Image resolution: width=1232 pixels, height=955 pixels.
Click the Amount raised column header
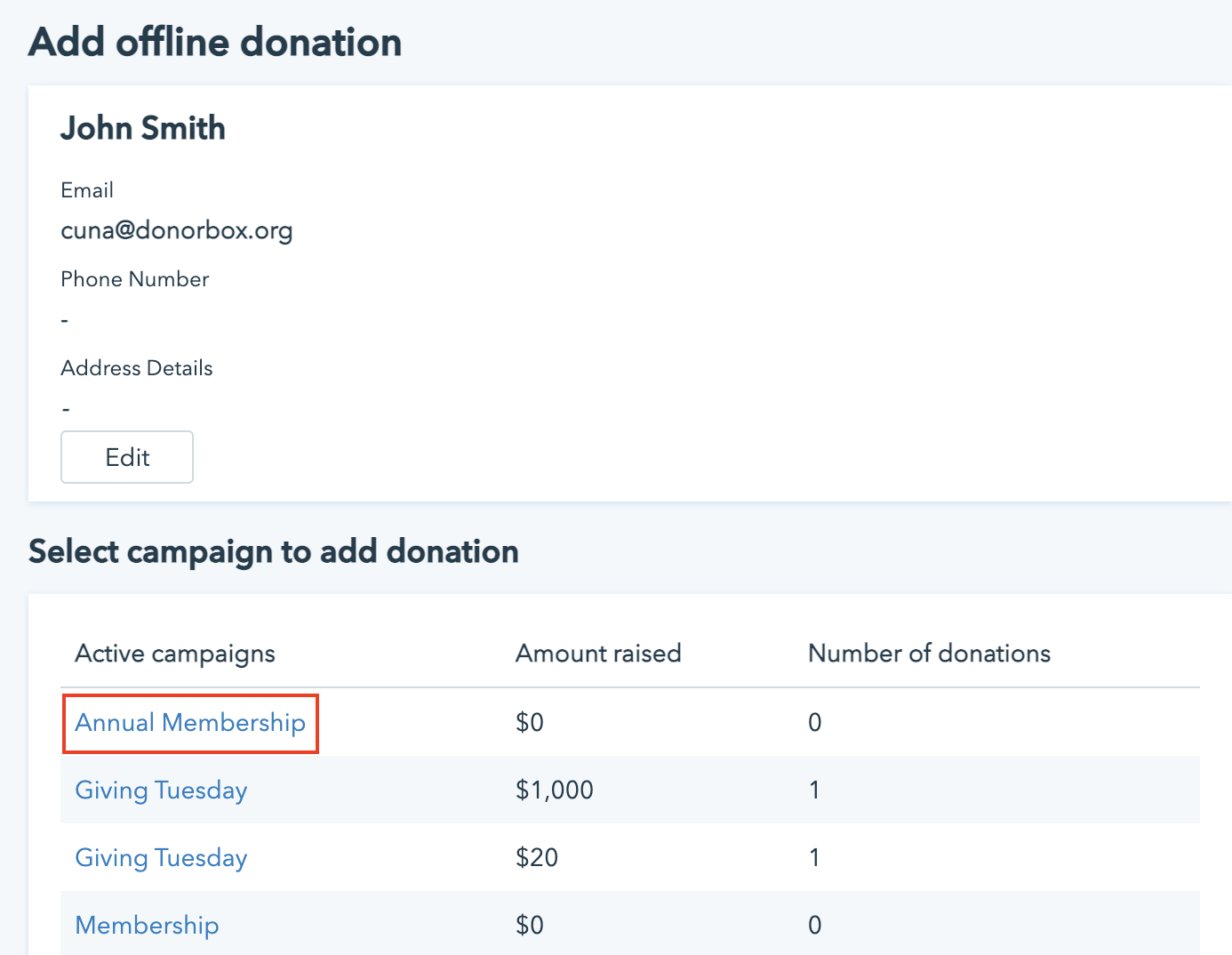pyautogui.click(x=598, y=654)
